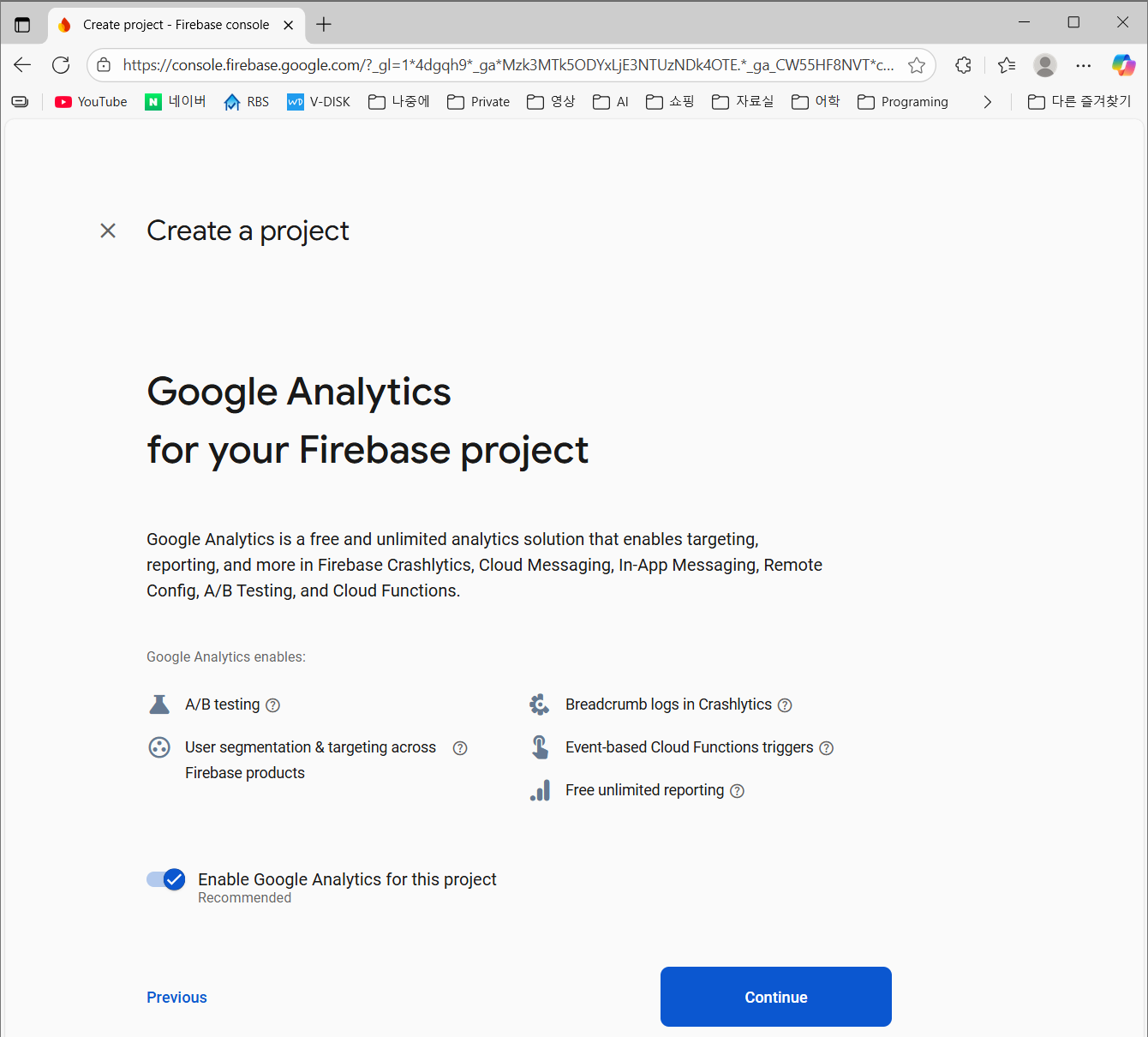
Task: Open help tooltip for Free unlimited reporting
Action: click(737, 791)
